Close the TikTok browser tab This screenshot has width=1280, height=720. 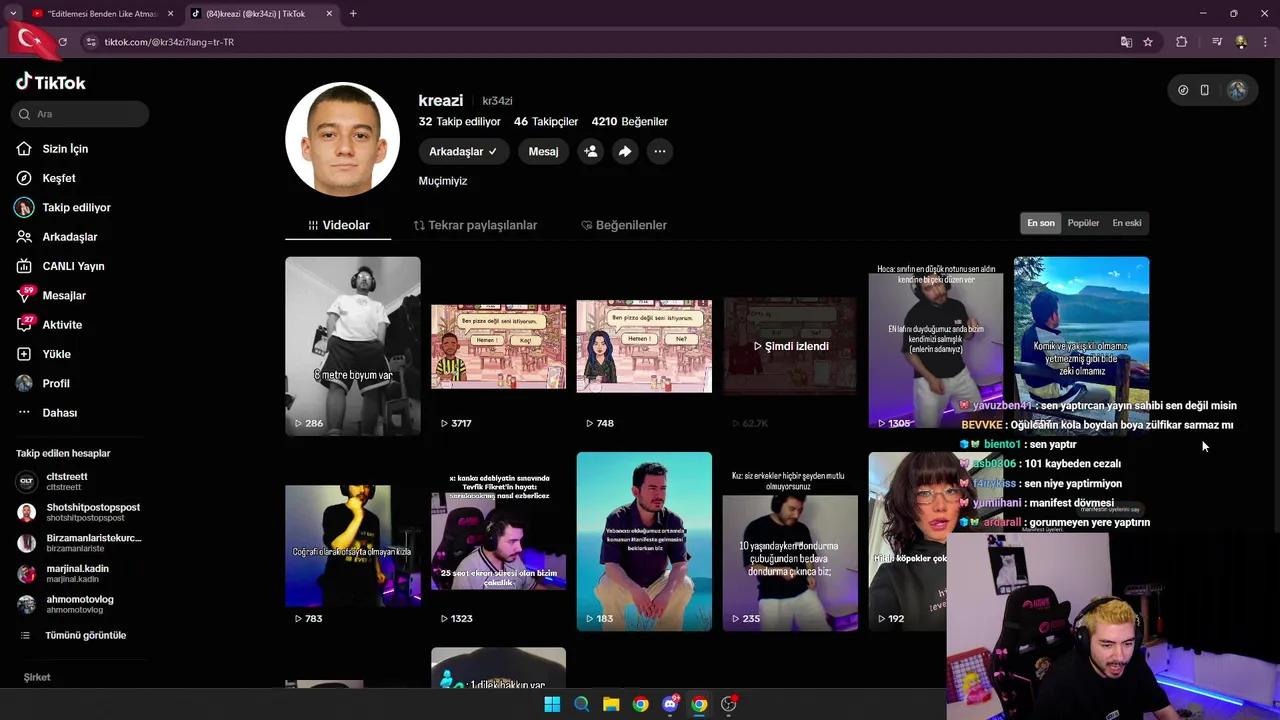[329, 14]
